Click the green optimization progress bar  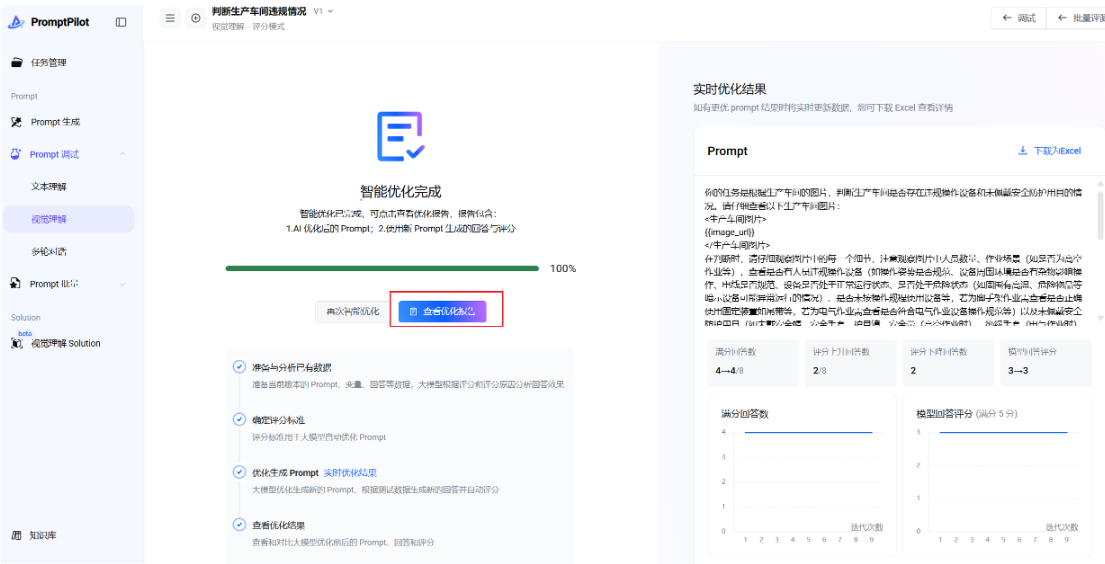pyautogui.click(x=382, y=268)
